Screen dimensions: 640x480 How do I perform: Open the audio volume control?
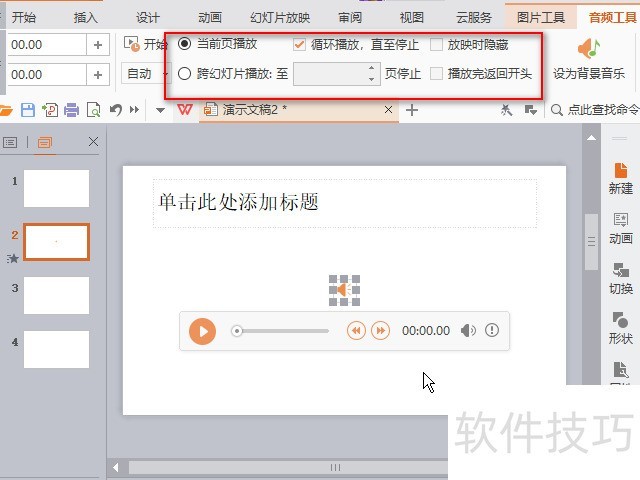tap(468, 331)
